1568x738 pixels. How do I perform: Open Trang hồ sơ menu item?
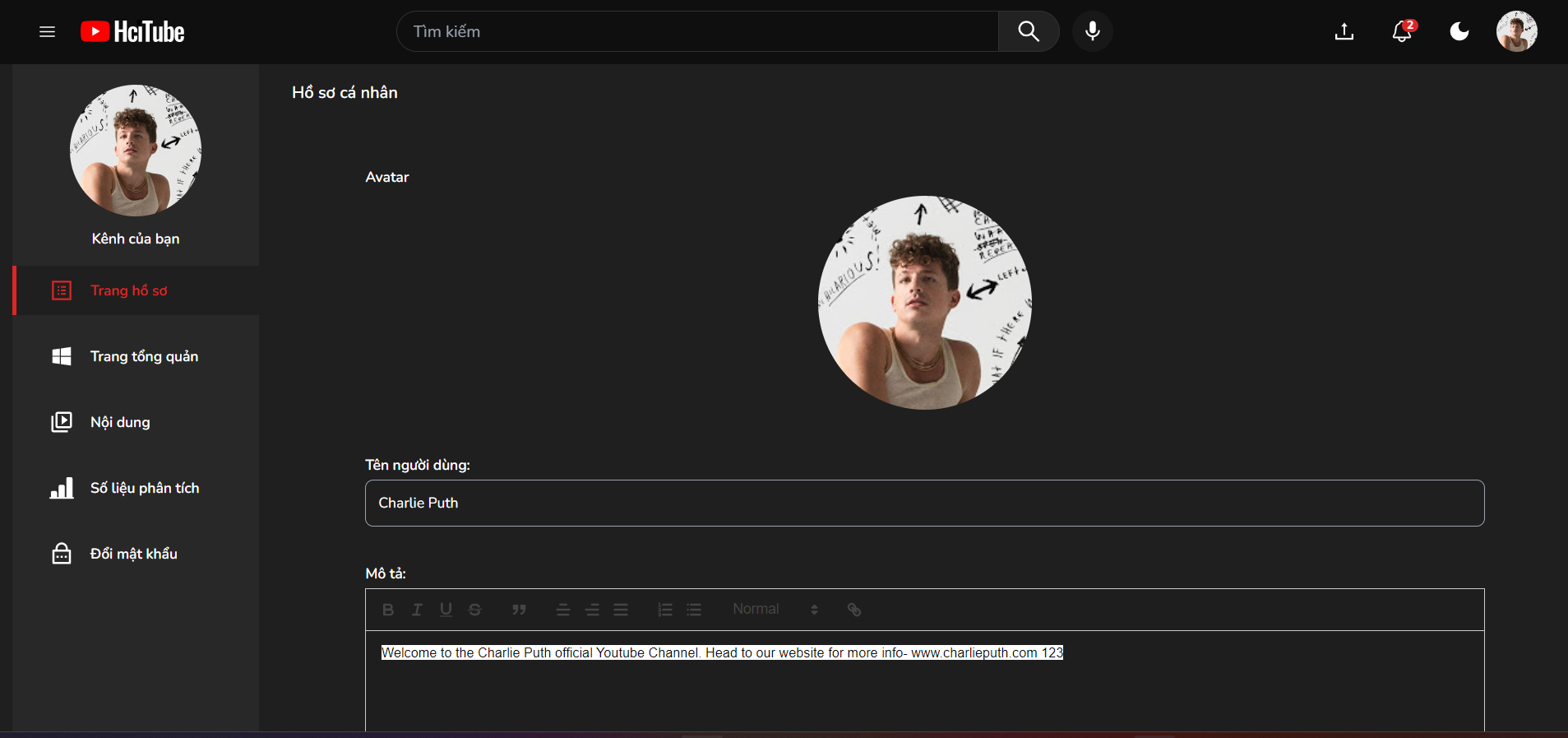[x=136, y=290]
